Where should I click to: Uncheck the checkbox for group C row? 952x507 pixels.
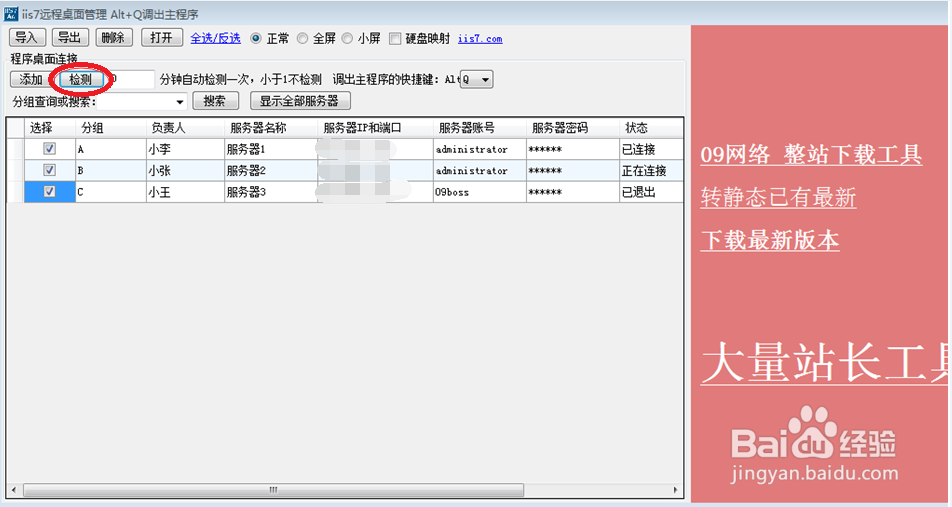50,191
